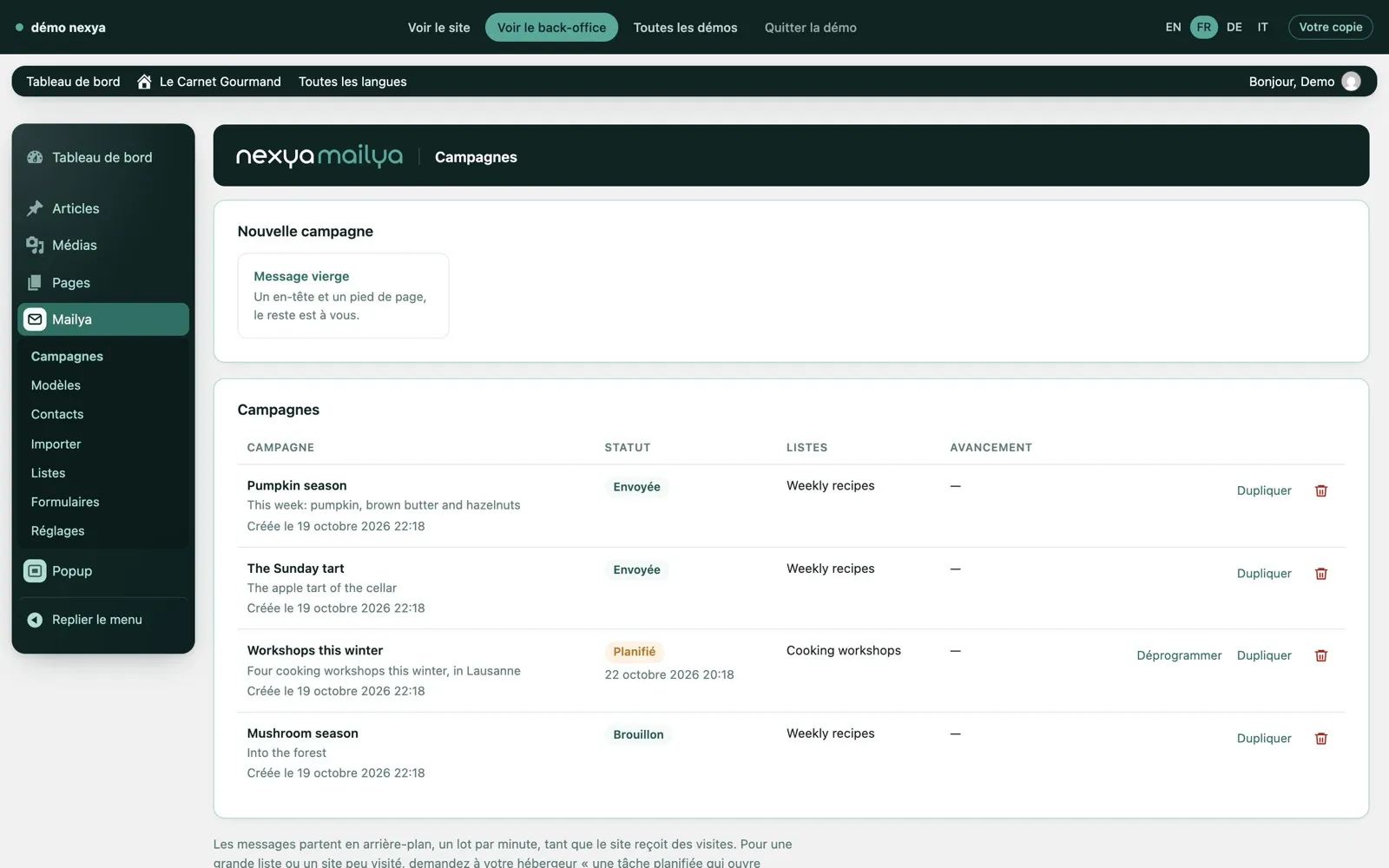Click the Brouillon status badge
Image resolution: width=1389 pixels, height=868 pixels.
pyautogui.click(x=638, y=734)
